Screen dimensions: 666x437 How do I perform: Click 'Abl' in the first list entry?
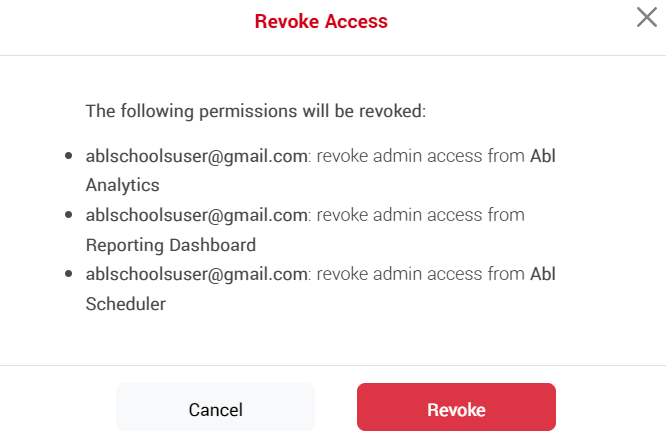coord(542,155)
